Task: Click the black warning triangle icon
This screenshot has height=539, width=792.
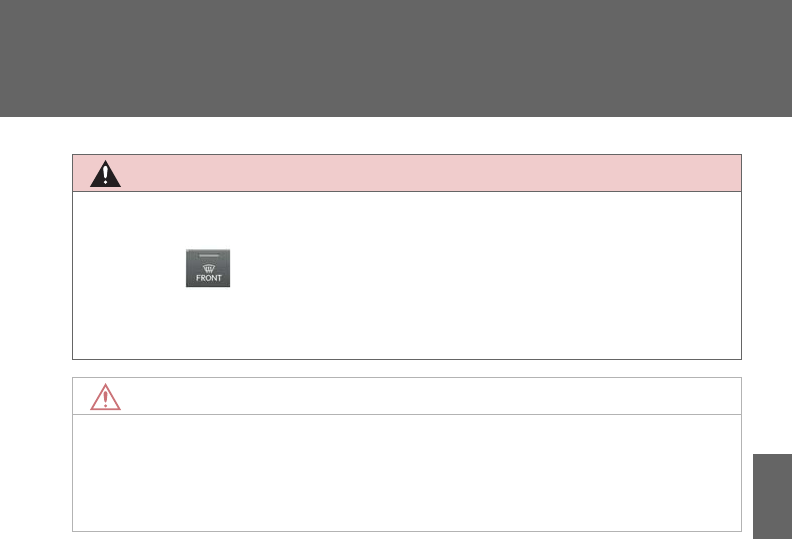Action: pyautogui.click(x=105, y=174)
